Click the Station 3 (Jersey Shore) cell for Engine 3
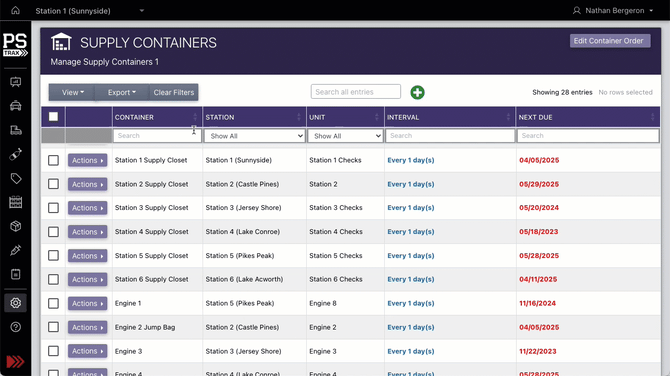The image size is (670, 376). [243, 351]
